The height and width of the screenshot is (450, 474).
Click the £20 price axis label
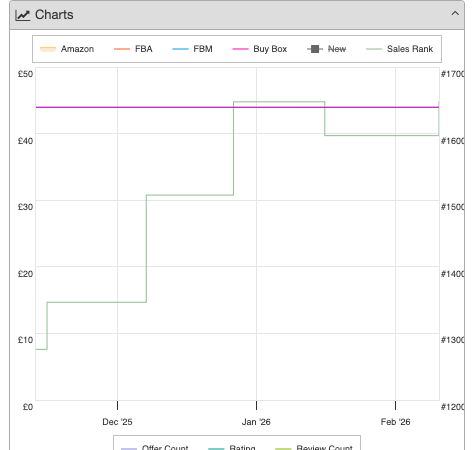coord(25,274)
